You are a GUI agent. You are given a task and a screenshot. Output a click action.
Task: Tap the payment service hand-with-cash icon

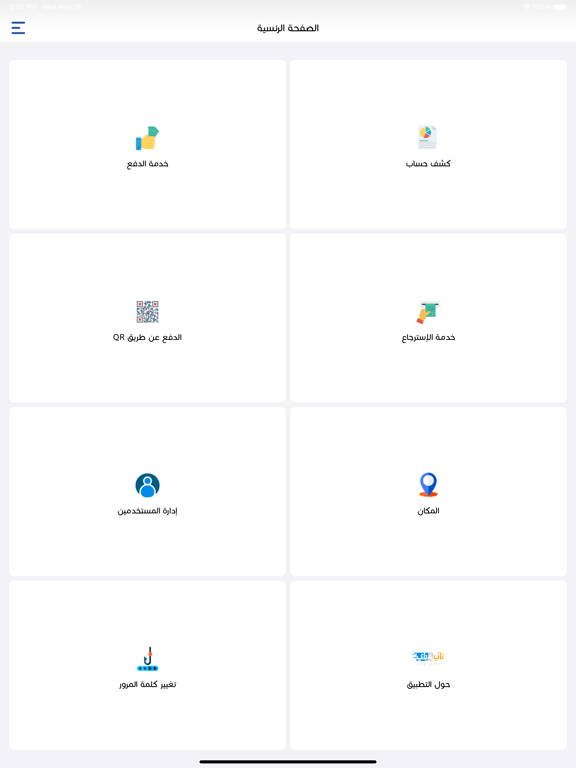tap(147, 138)
